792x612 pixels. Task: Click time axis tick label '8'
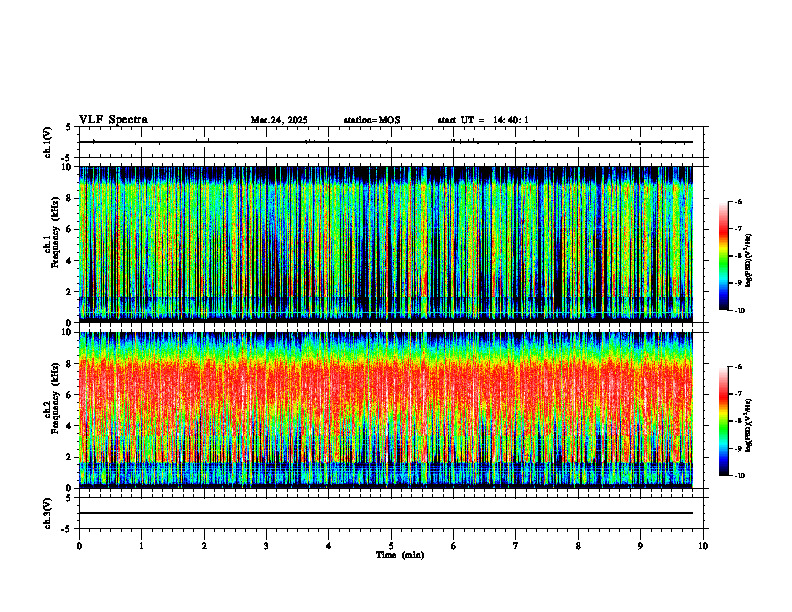click(x=578, y=546)
